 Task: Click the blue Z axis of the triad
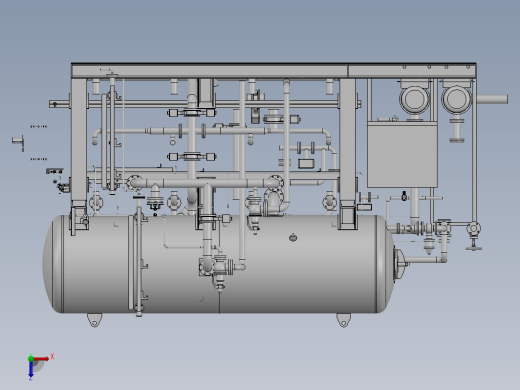pos(31,369)
